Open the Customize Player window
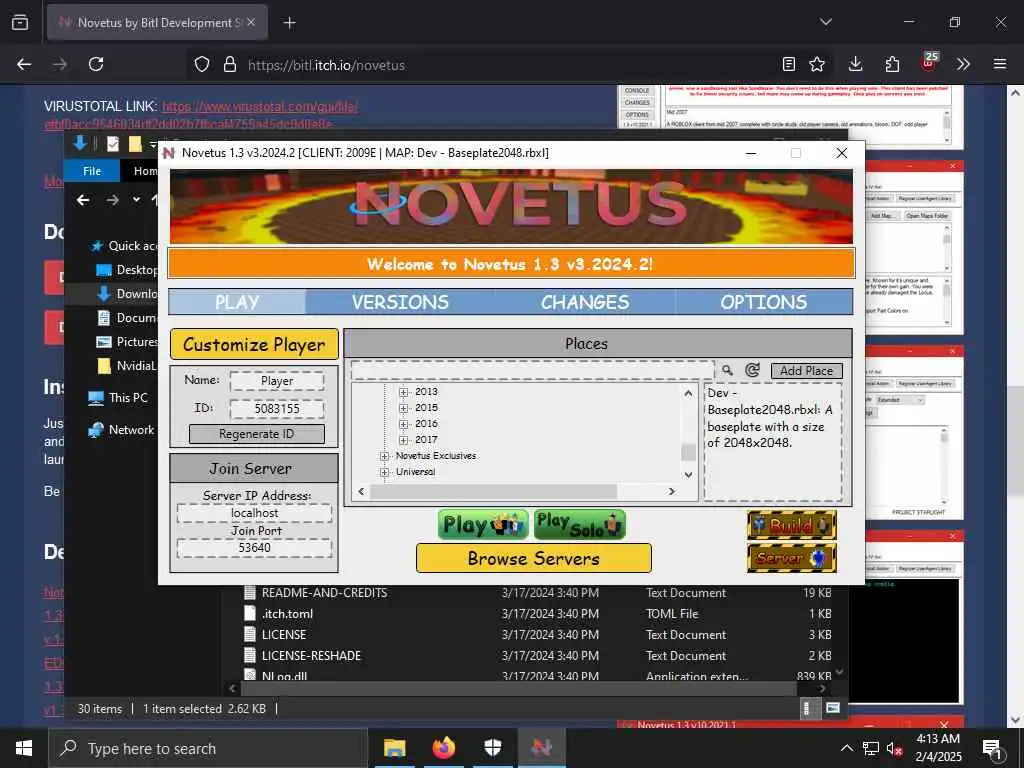Screen dimensions: 1024x768 pyautogui.click(x=254, y=344)
